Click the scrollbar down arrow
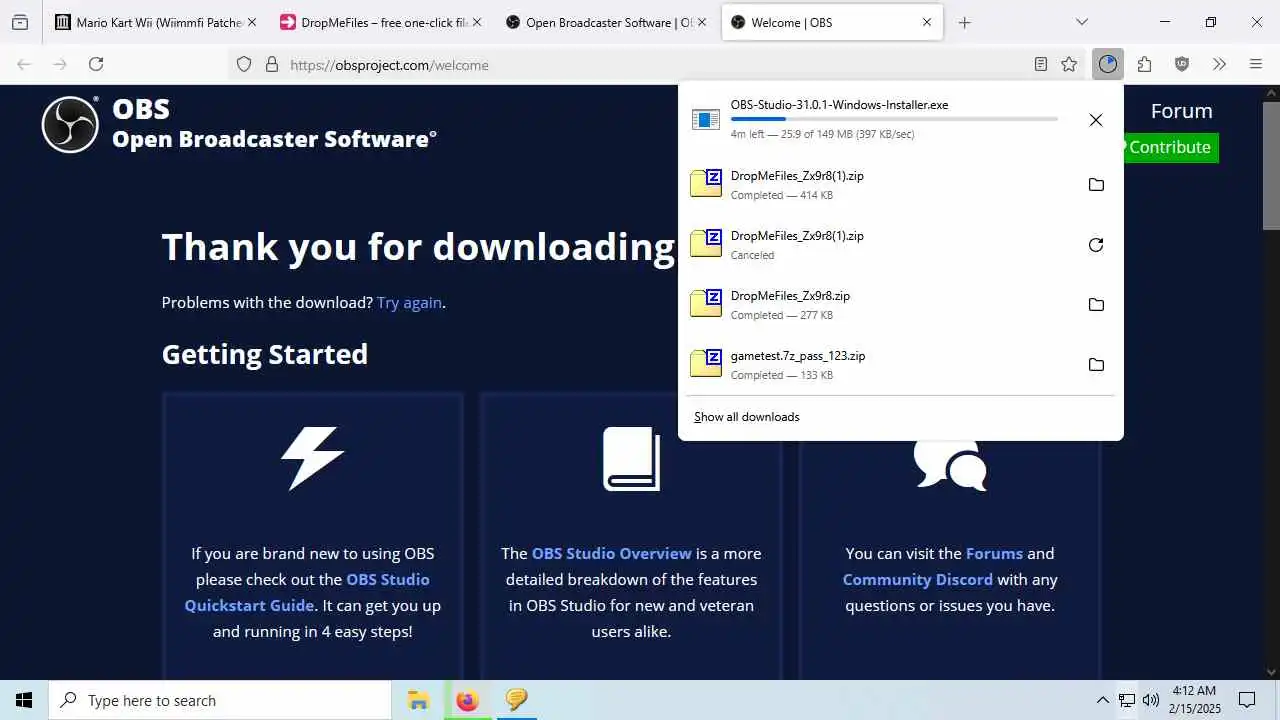This screenshot has height=720, width=1280. [x=1271, y=671]
